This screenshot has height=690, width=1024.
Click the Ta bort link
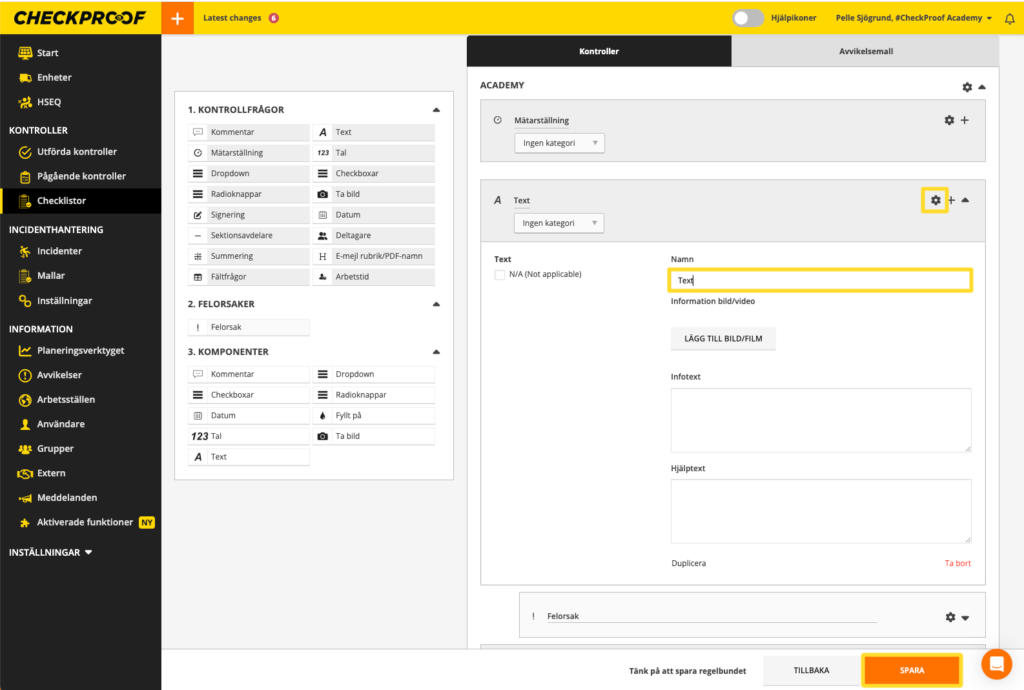tap(957, 563)
